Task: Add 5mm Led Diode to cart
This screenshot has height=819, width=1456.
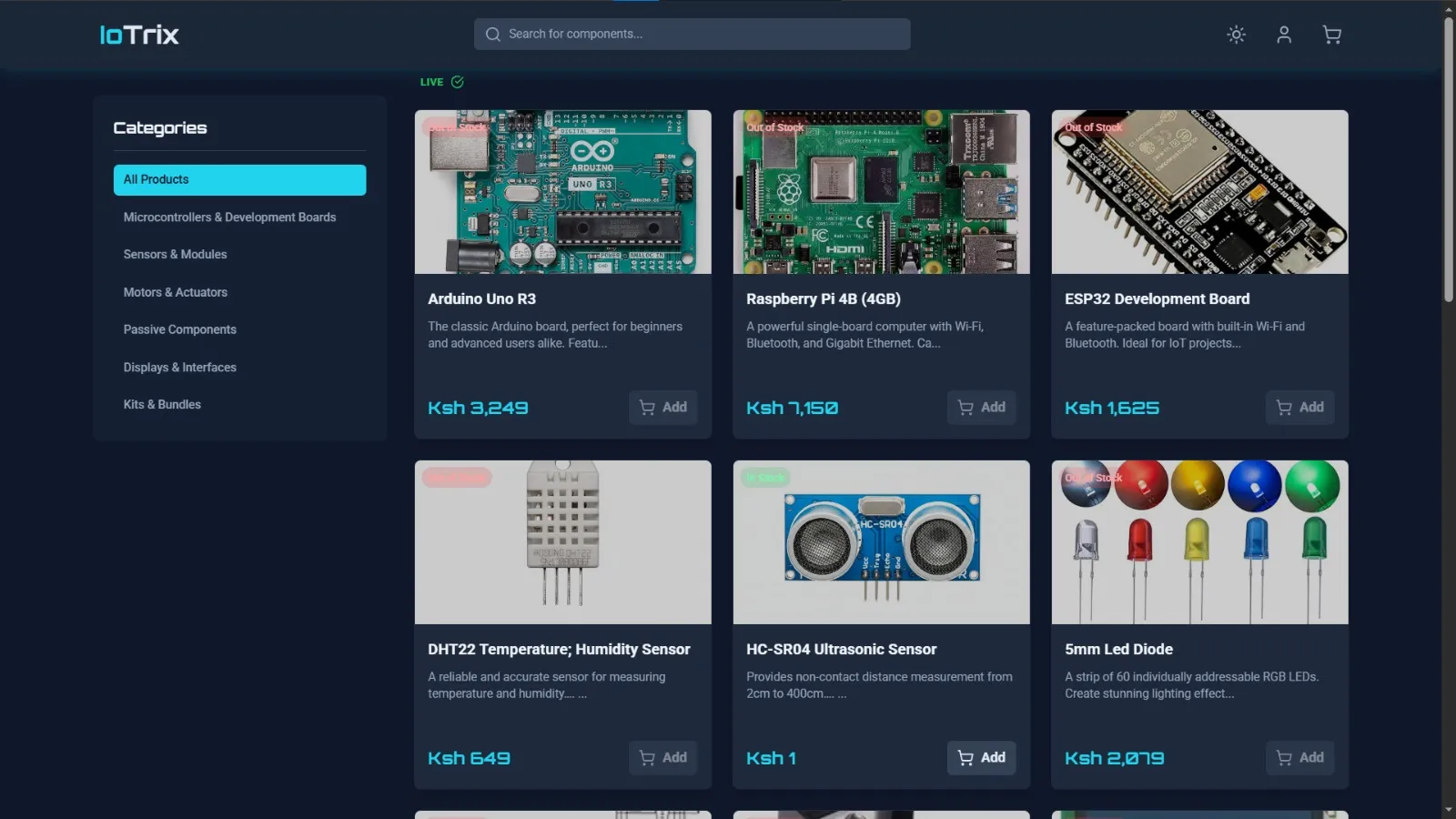Action: pos(1300,758)
